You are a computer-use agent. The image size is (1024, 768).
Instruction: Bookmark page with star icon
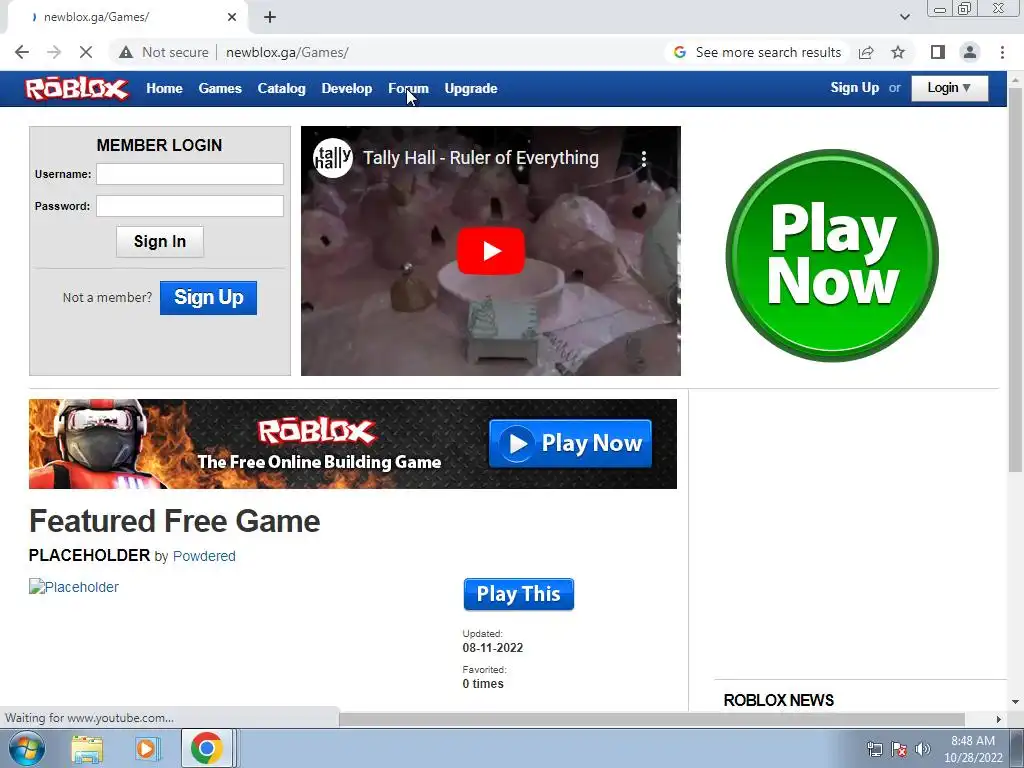point(898,52)
